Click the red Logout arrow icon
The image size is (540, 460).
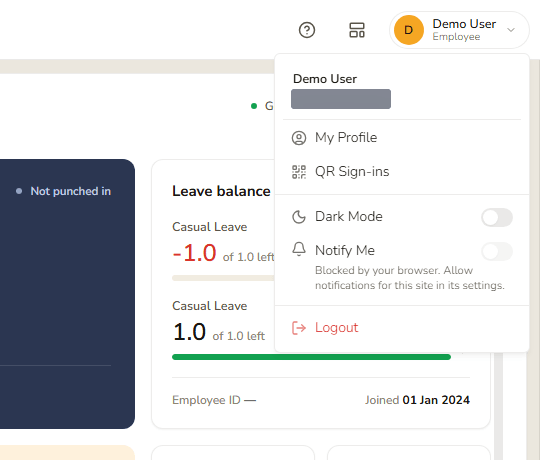(299, 328)
